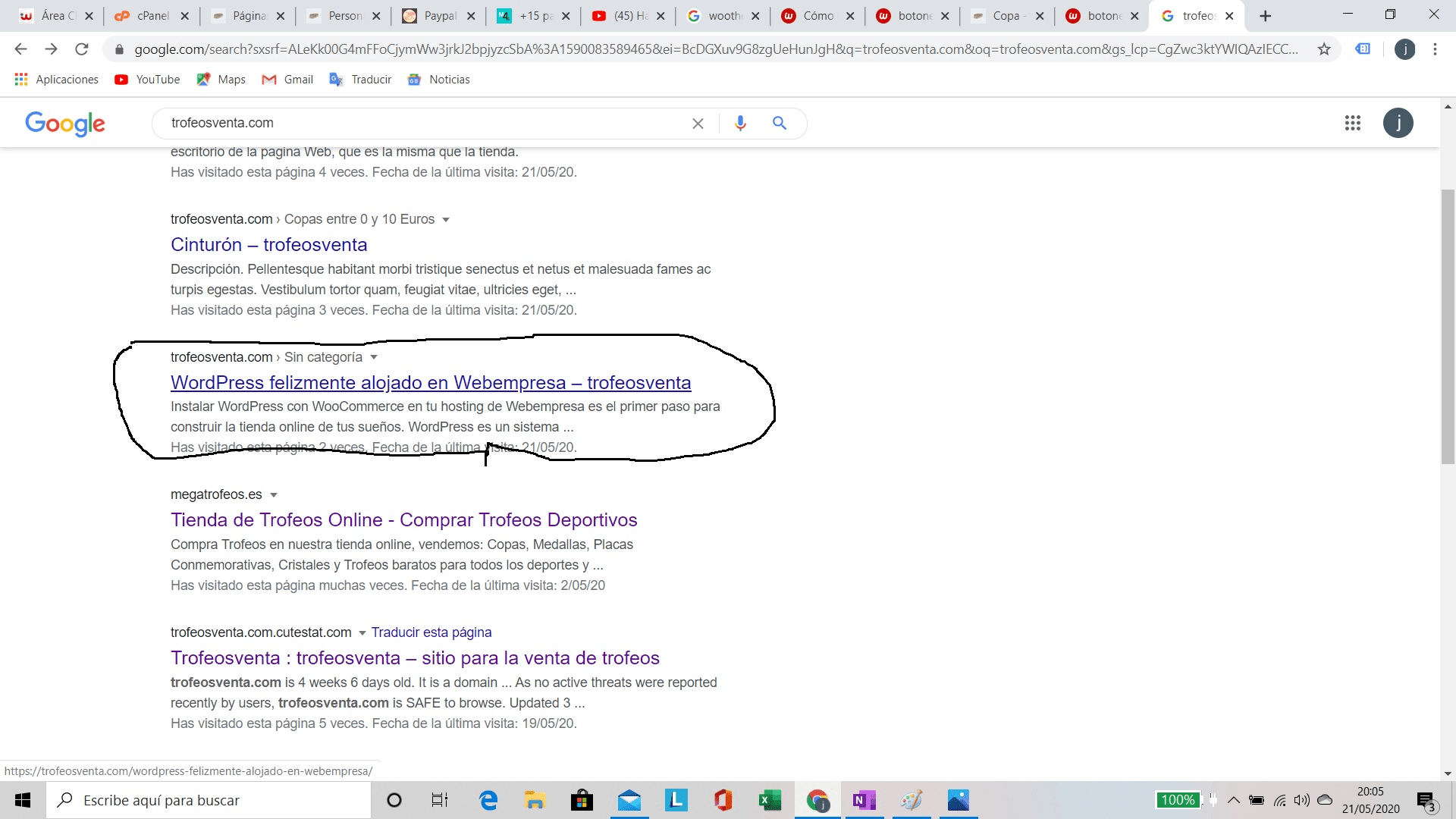Click the page vertical scrollbar thumb
The image size is (1456, 819).
click(x=1448, y=326)
